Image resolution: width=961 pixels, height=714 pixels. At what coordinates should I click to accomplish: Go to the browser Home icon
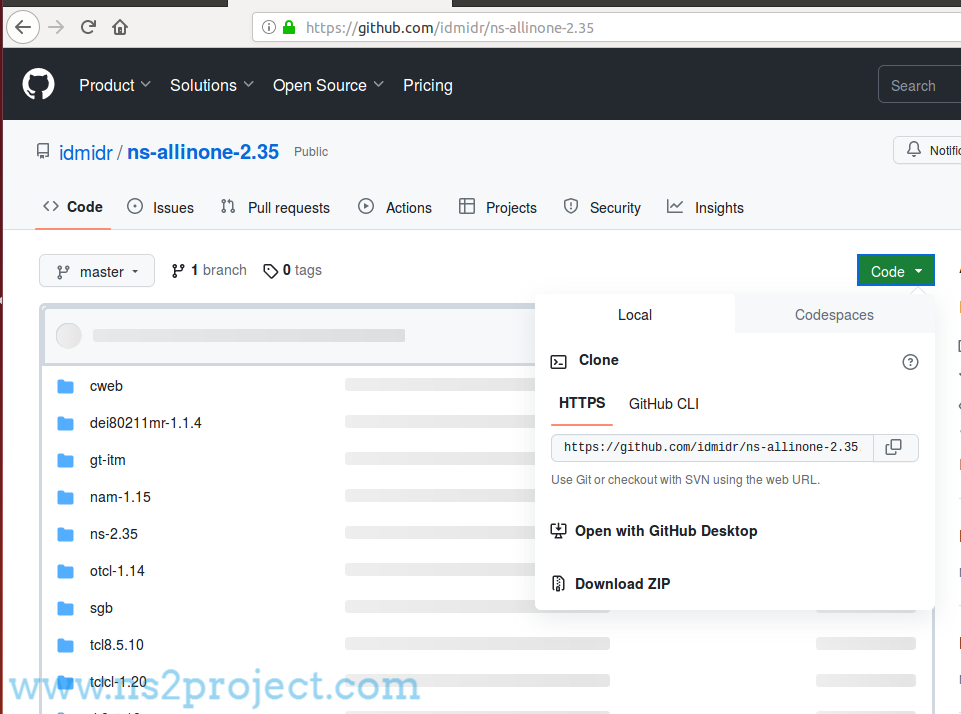[120, 27]
